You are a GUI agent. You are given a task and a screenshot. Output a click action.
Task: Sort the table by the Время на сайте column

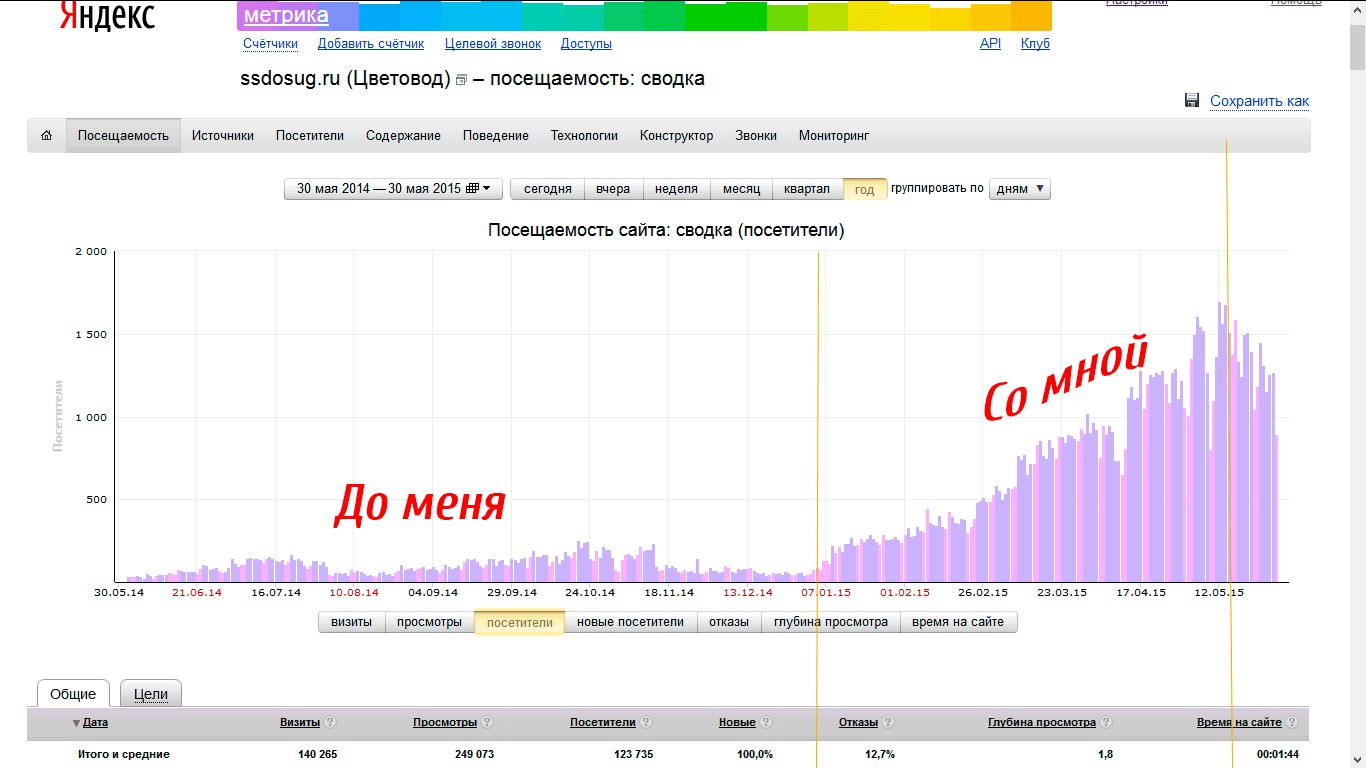[1239, 723]
